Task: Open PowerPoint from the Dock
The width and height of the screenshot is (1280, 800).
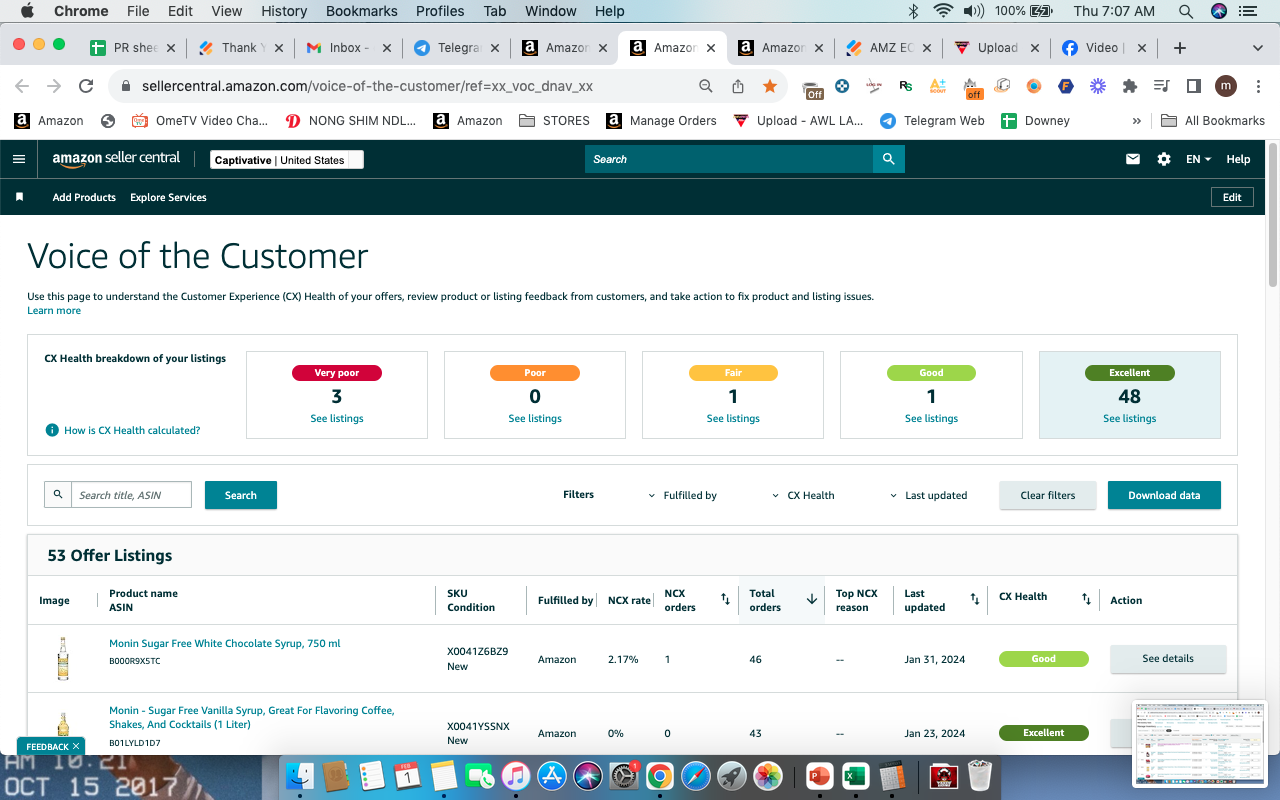Action: 820,775
